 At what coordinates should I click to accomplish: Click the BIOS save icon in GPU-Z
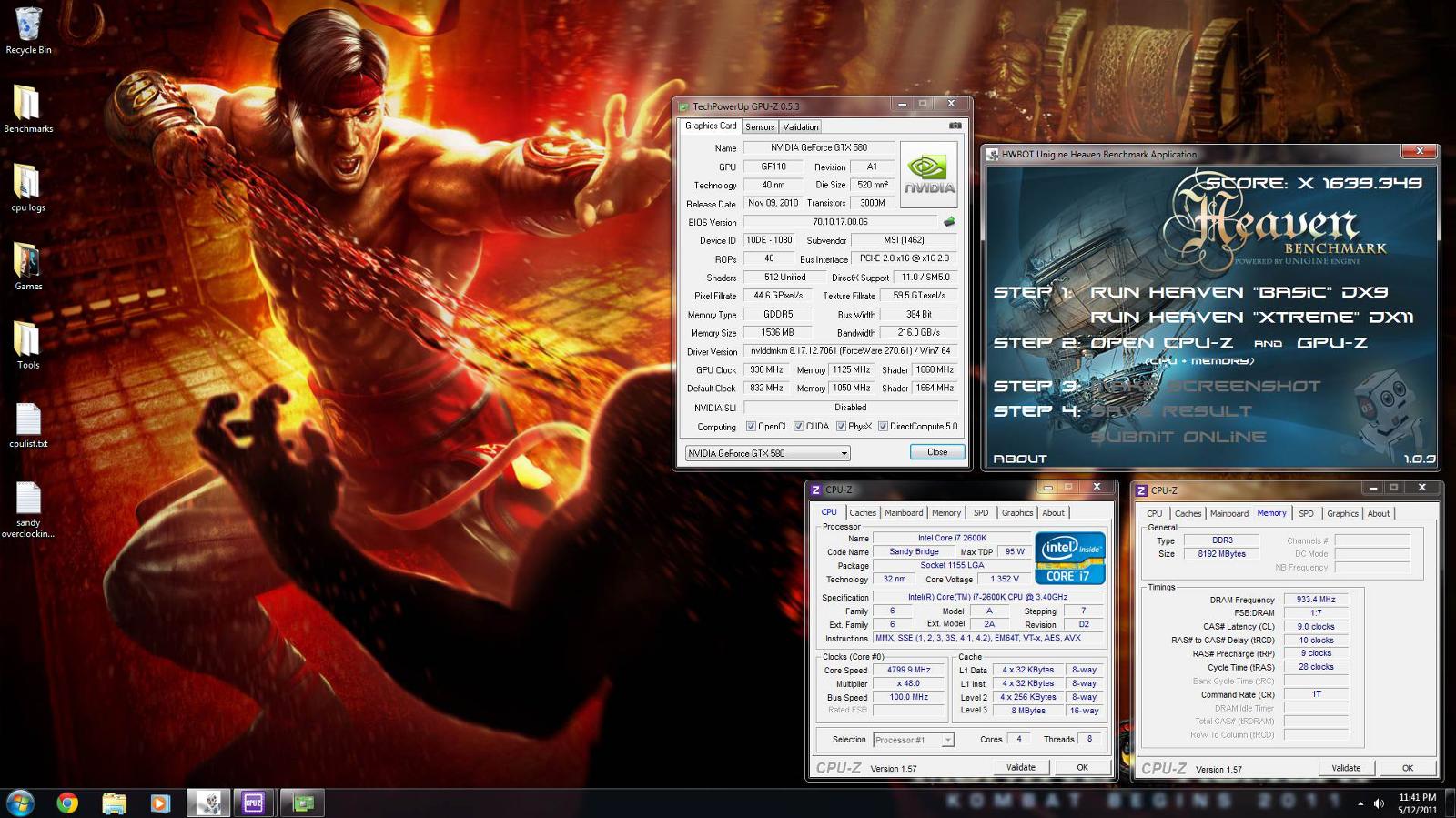click(949, 221)
